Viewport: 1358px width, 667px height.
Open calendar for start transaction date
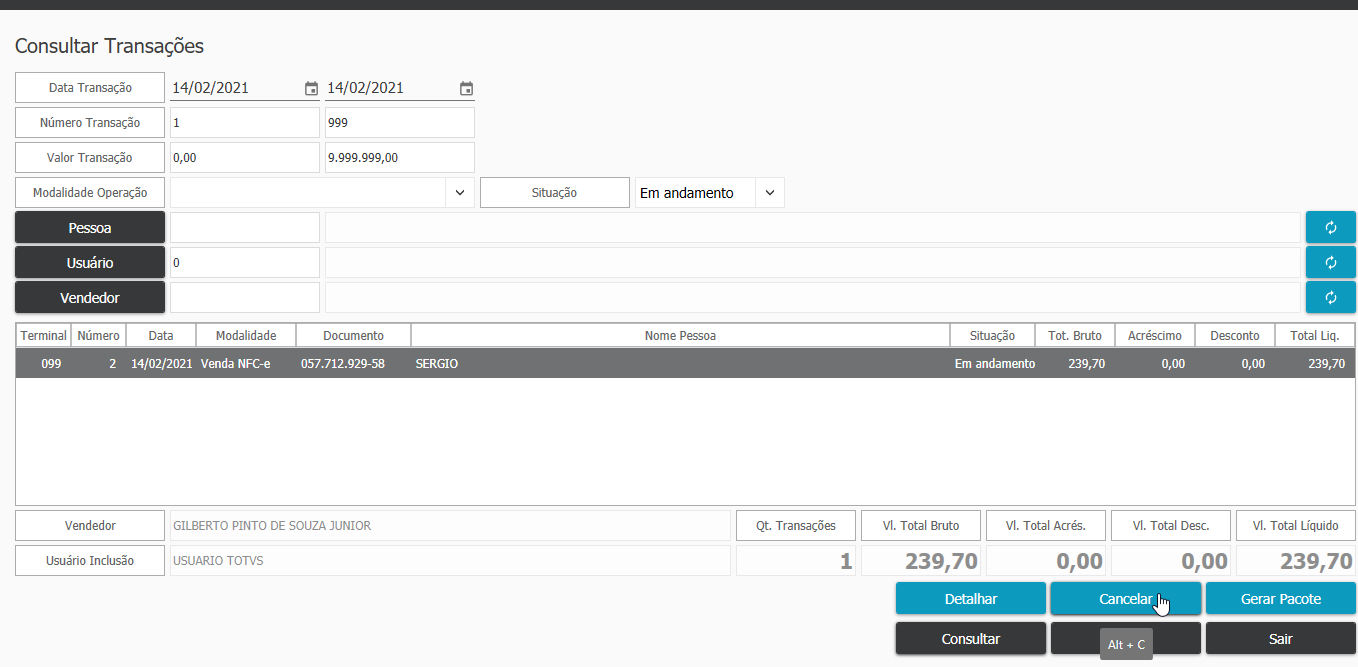pyautogui.click(x=311, y=88)
